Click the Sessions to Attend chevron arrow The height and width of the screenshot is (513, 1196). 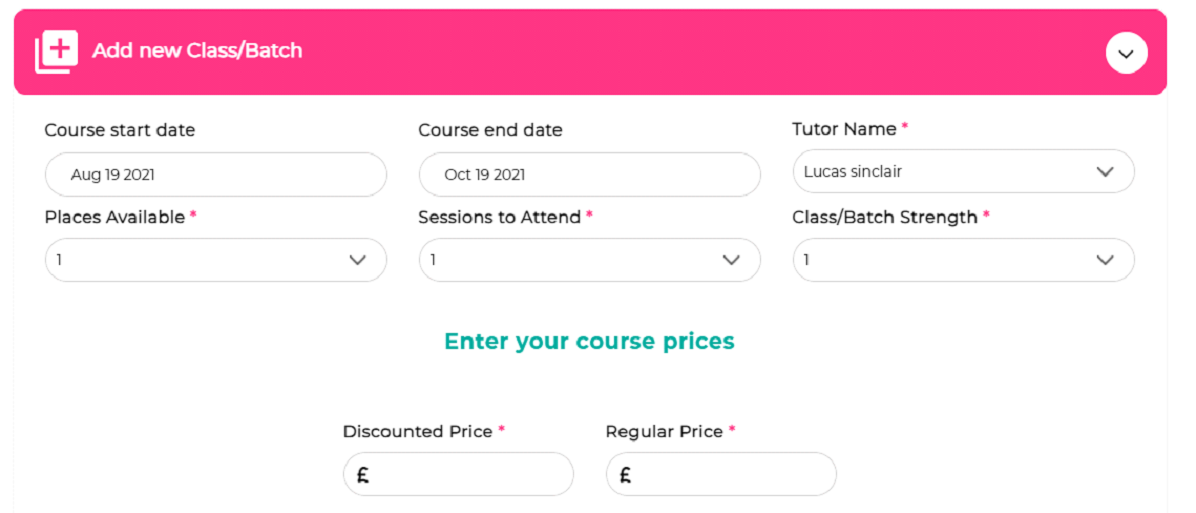(731, 260)
